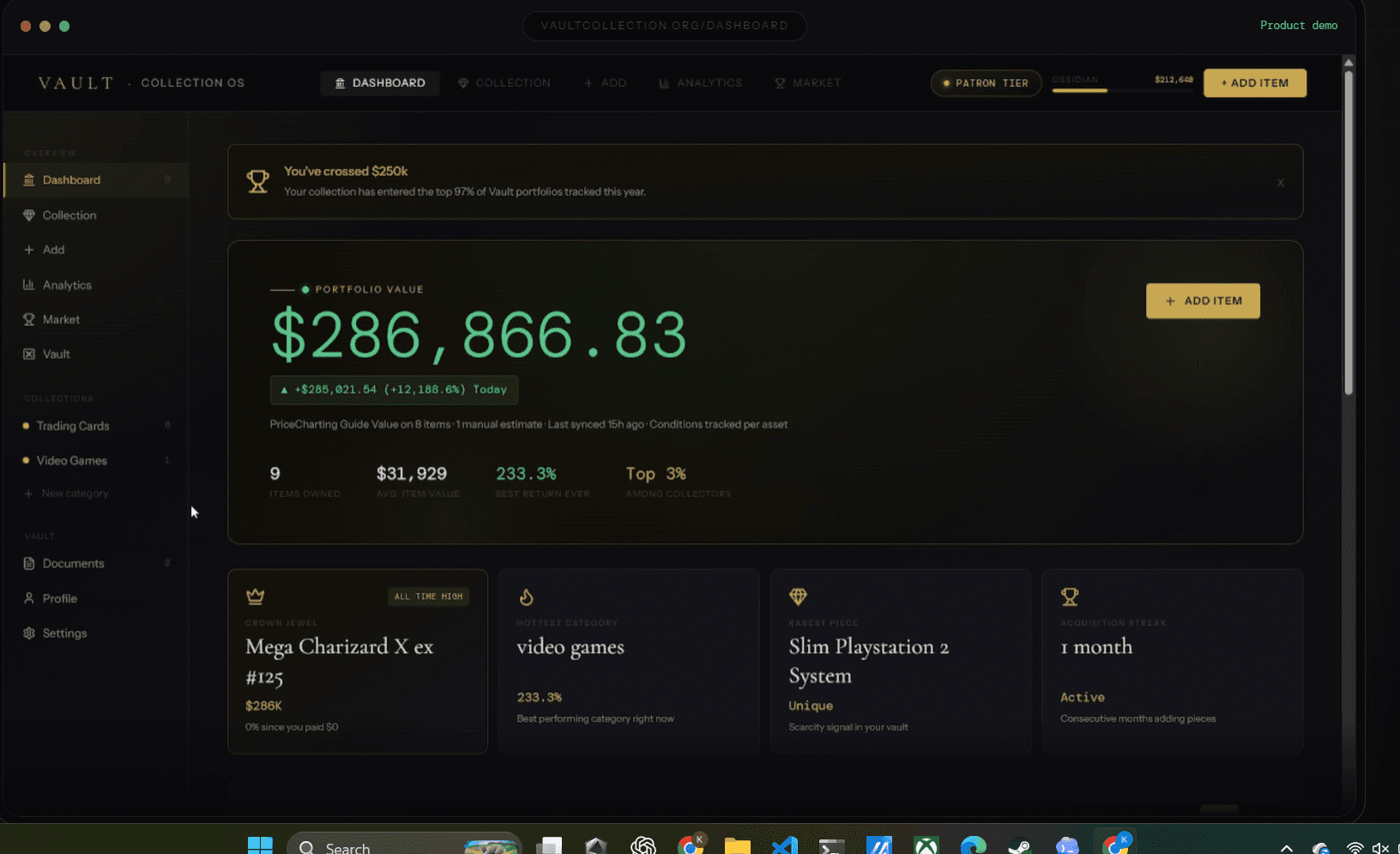Click the trophy icon in $250k banner
The image size is (1400, 854).
pyautogui.click(x=257, y=181)
